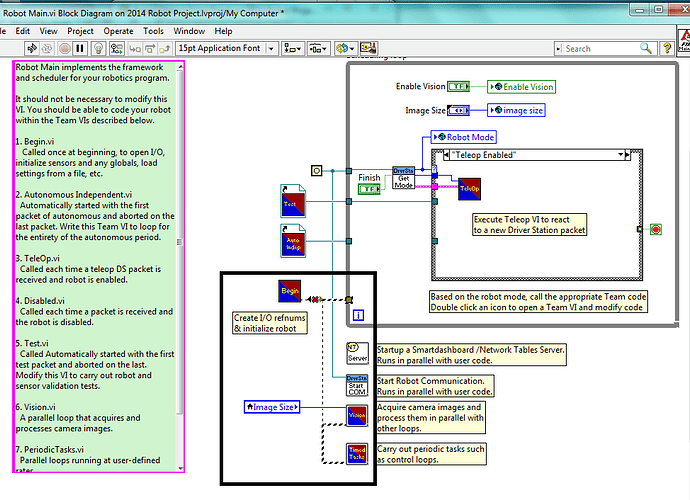Select the NT Server VI icon
Screen dimensions: 690x500
click(x=357, y=353)
